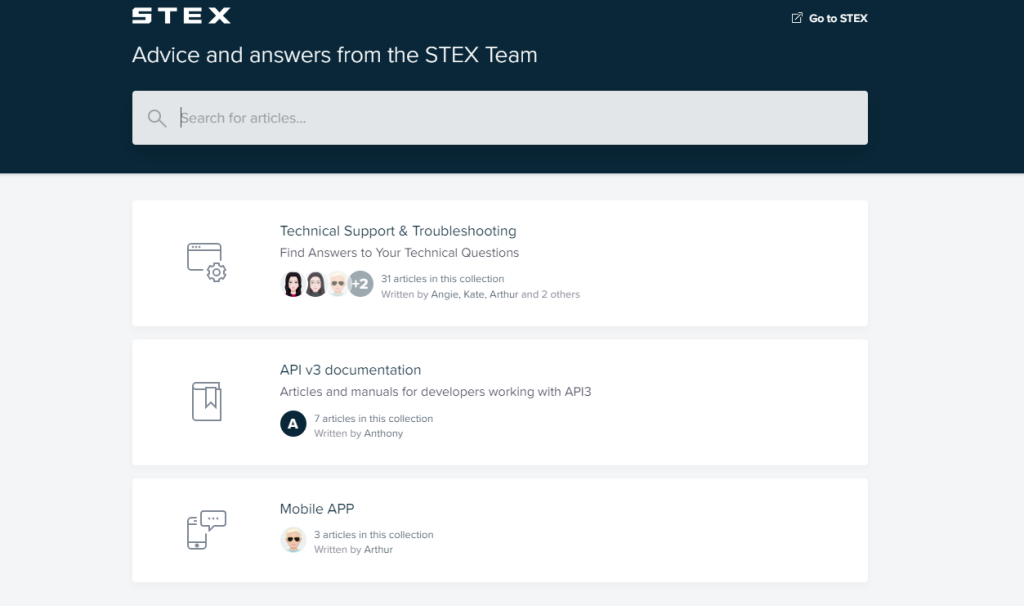
Task: Click Anthony's 'A' avatar circle
Action: pyautogui.click(x=293, y=424)
